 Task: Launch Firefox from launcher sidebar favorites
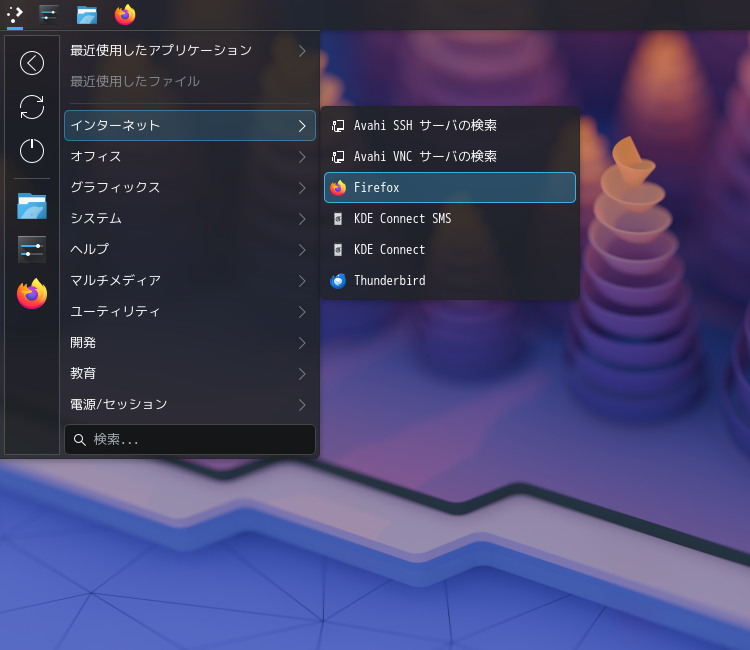pos(32,293)
